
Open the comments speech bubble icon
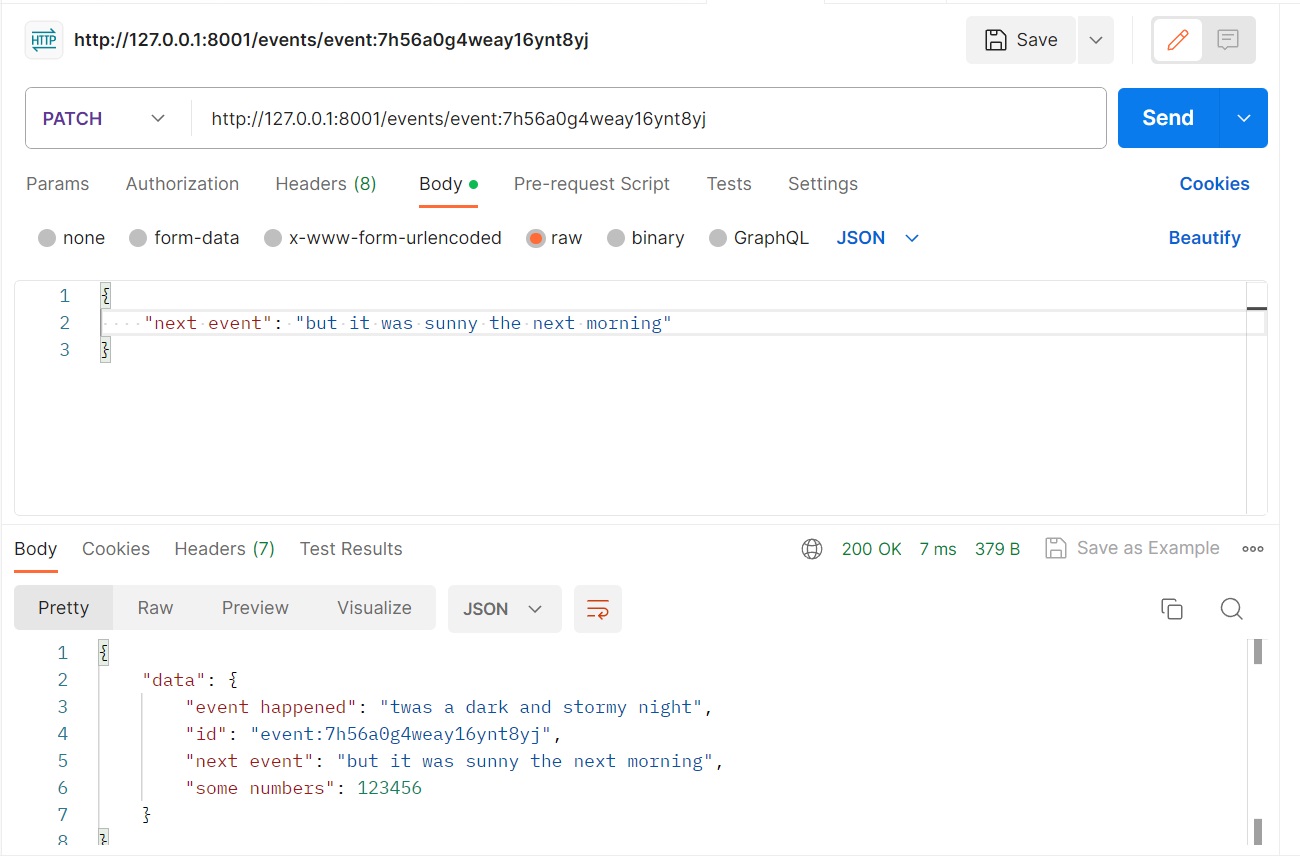1228,40
